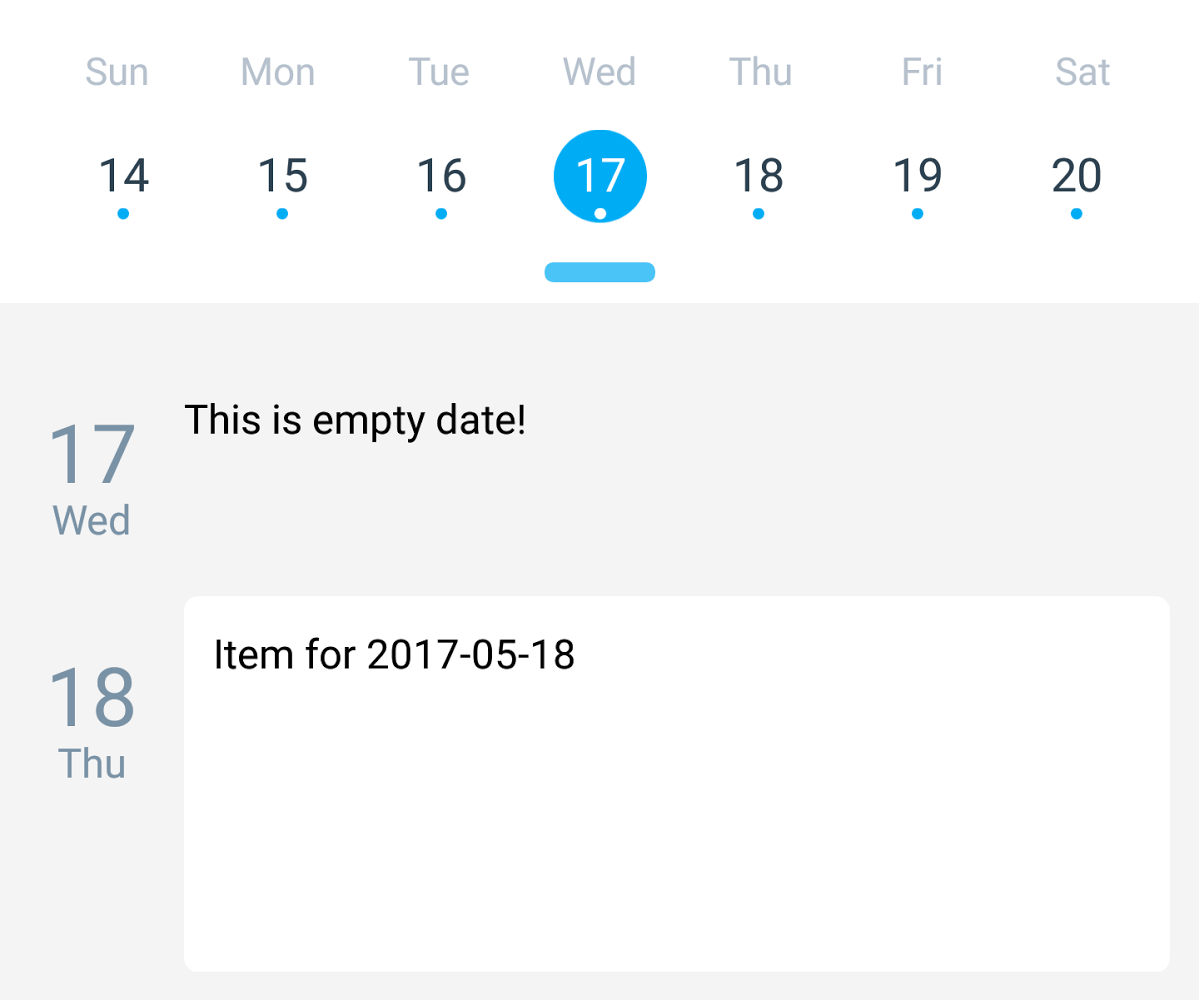Image resolution: width=1199 pixels, height=1000 pixels.
Task: Select the highlighted date 17 circle
Action: [x=600, y=175]
